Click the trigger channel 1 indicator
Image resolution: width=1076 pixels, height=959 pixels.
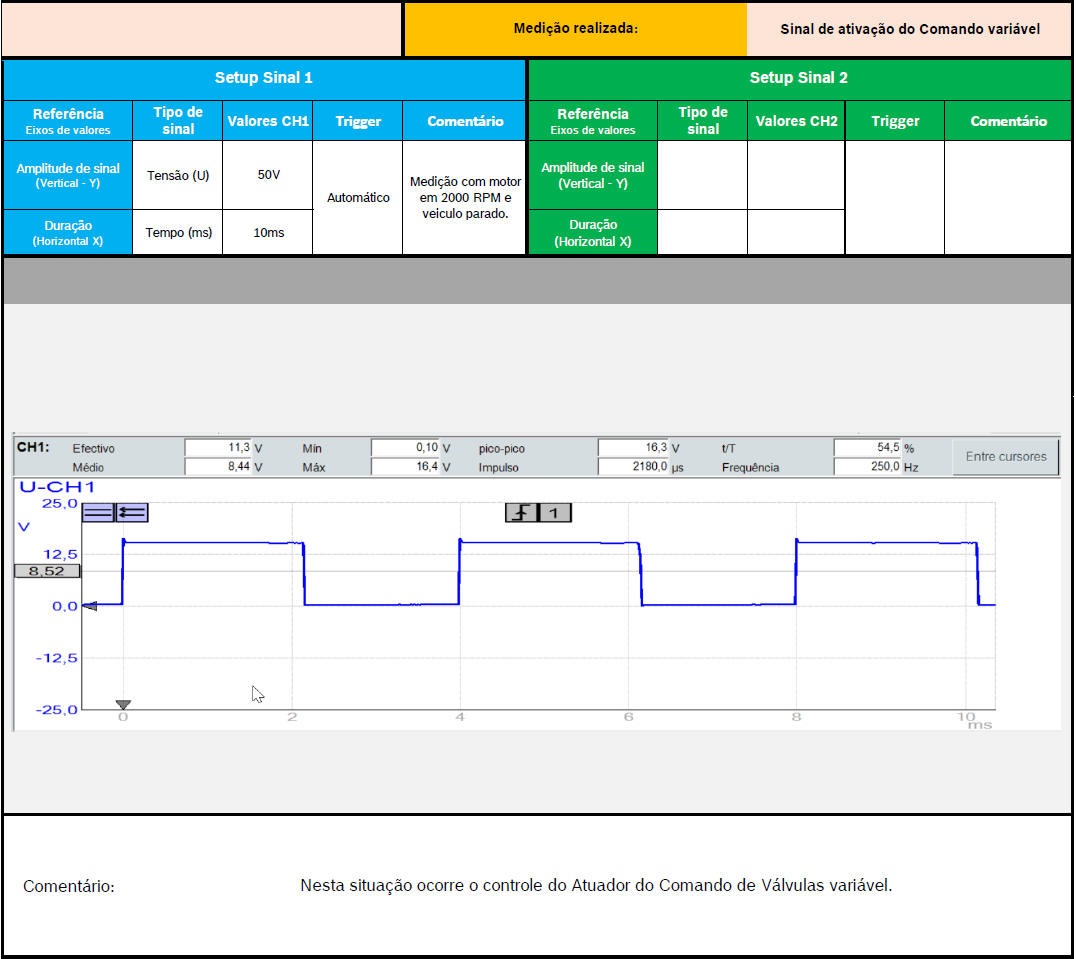tap(555, 513)
